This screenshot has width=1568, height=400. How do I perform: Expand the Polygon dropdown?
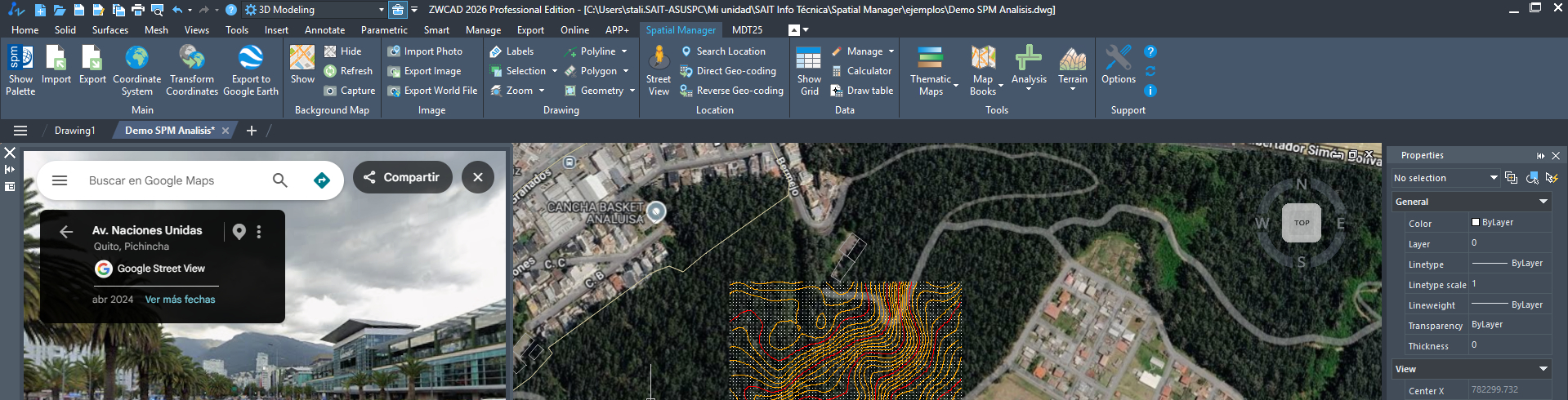626,71
